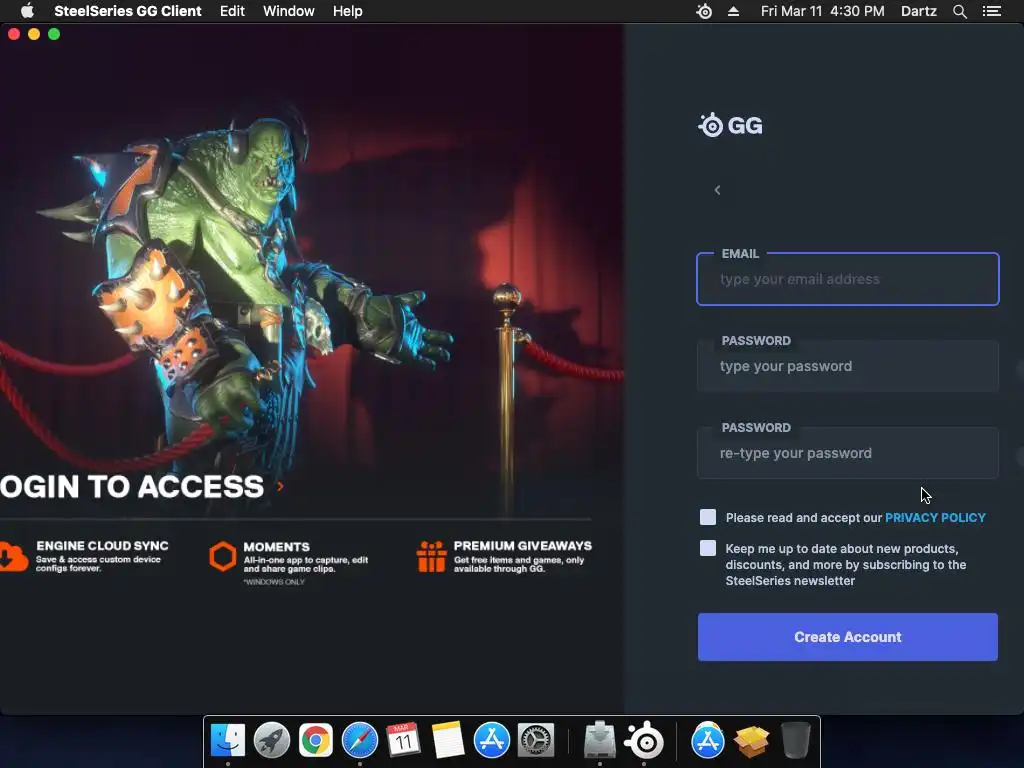Click the SteelSeries GG icon in the Dock

pyautogui.click(x=645, y=741)
